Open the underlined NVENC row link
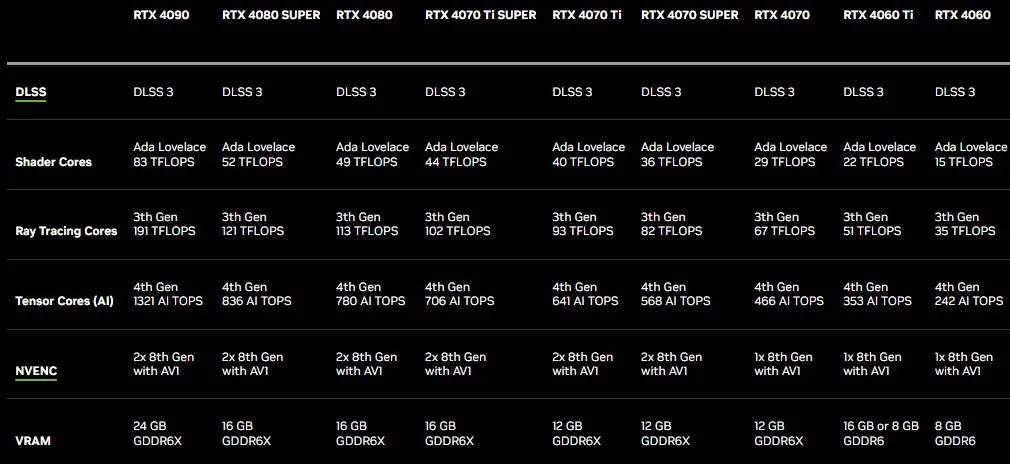This screenshot has width=1010, height=464. click(36, 371)
